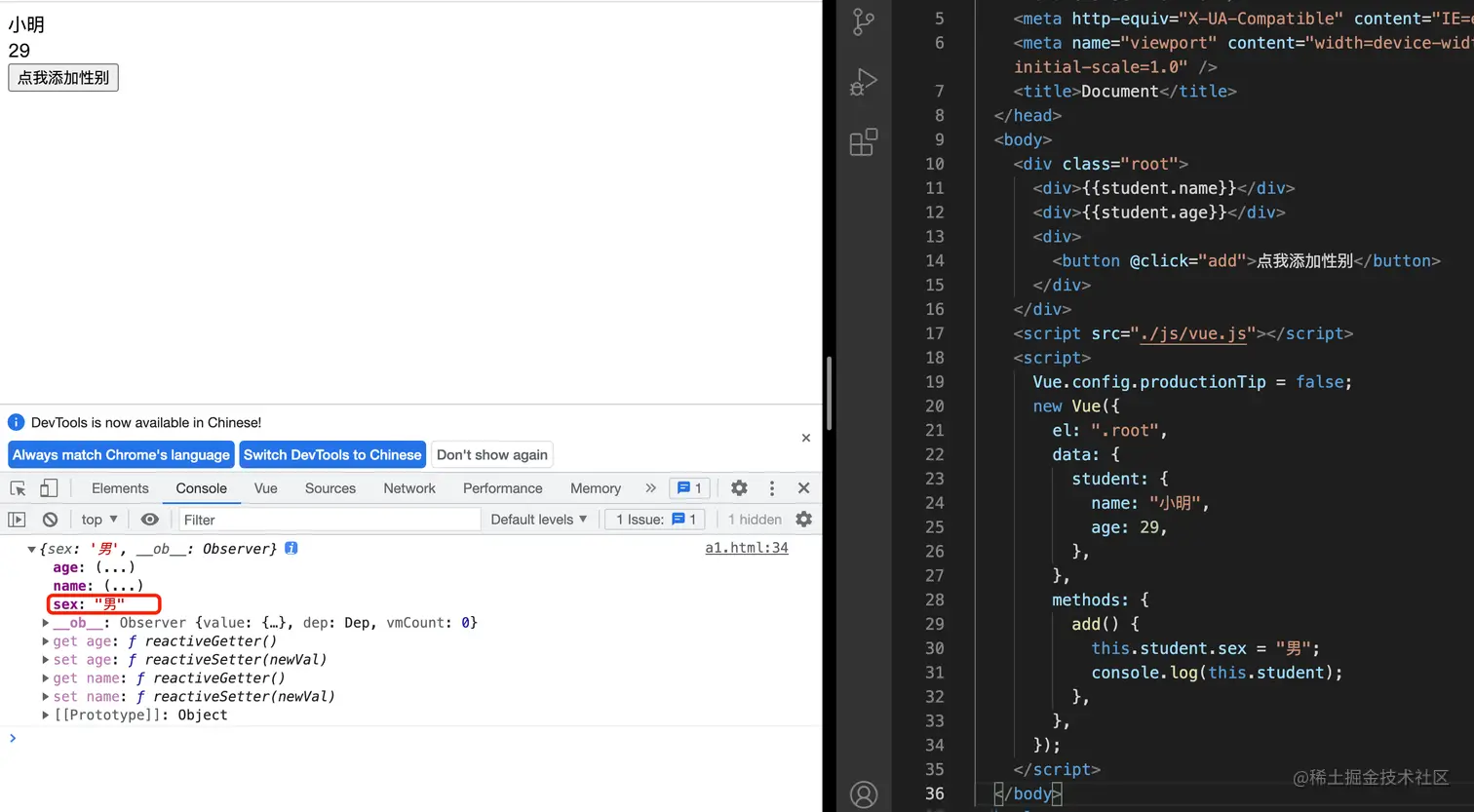The width and height of the screenshot is (1474, 812).
Task: Expand the __ob__ Observer property
Action: point(46,623)
